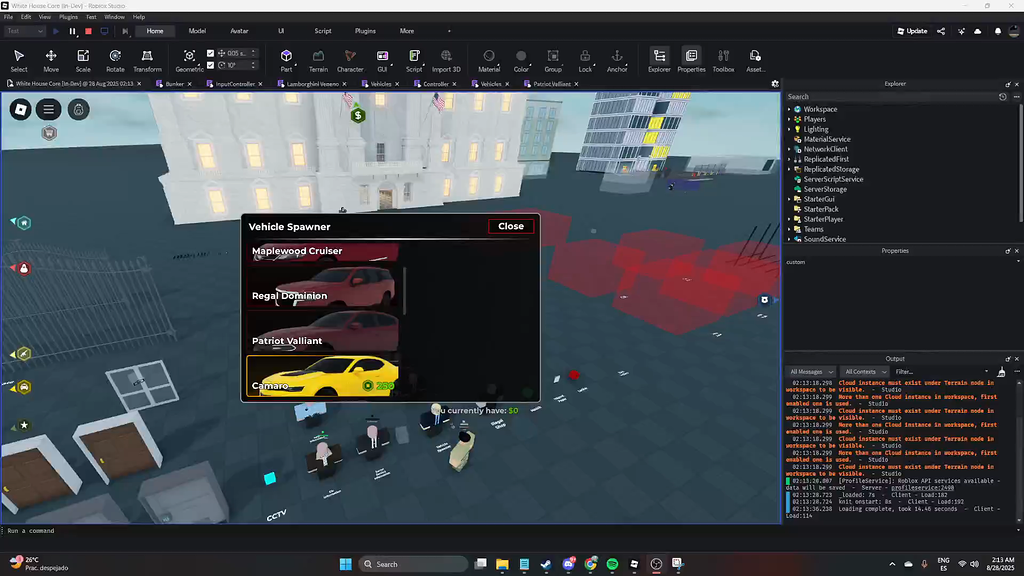Open Spotify from taskbar
This screenshot has height=576, width=1024.
(x=612, y=564)
